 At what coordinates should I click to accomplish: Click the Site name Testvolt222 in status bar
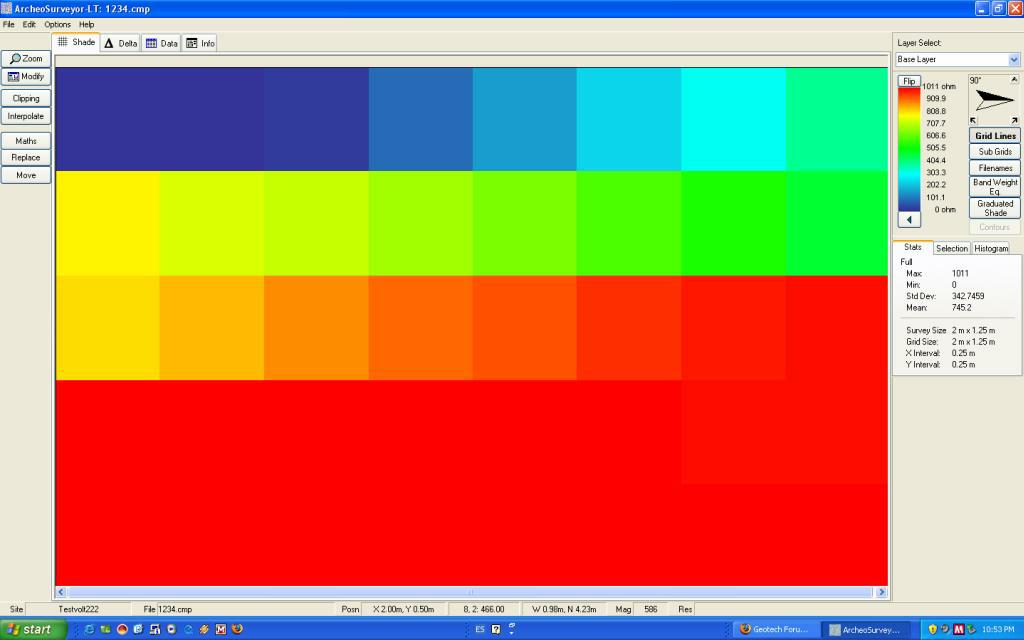[78, 609]
